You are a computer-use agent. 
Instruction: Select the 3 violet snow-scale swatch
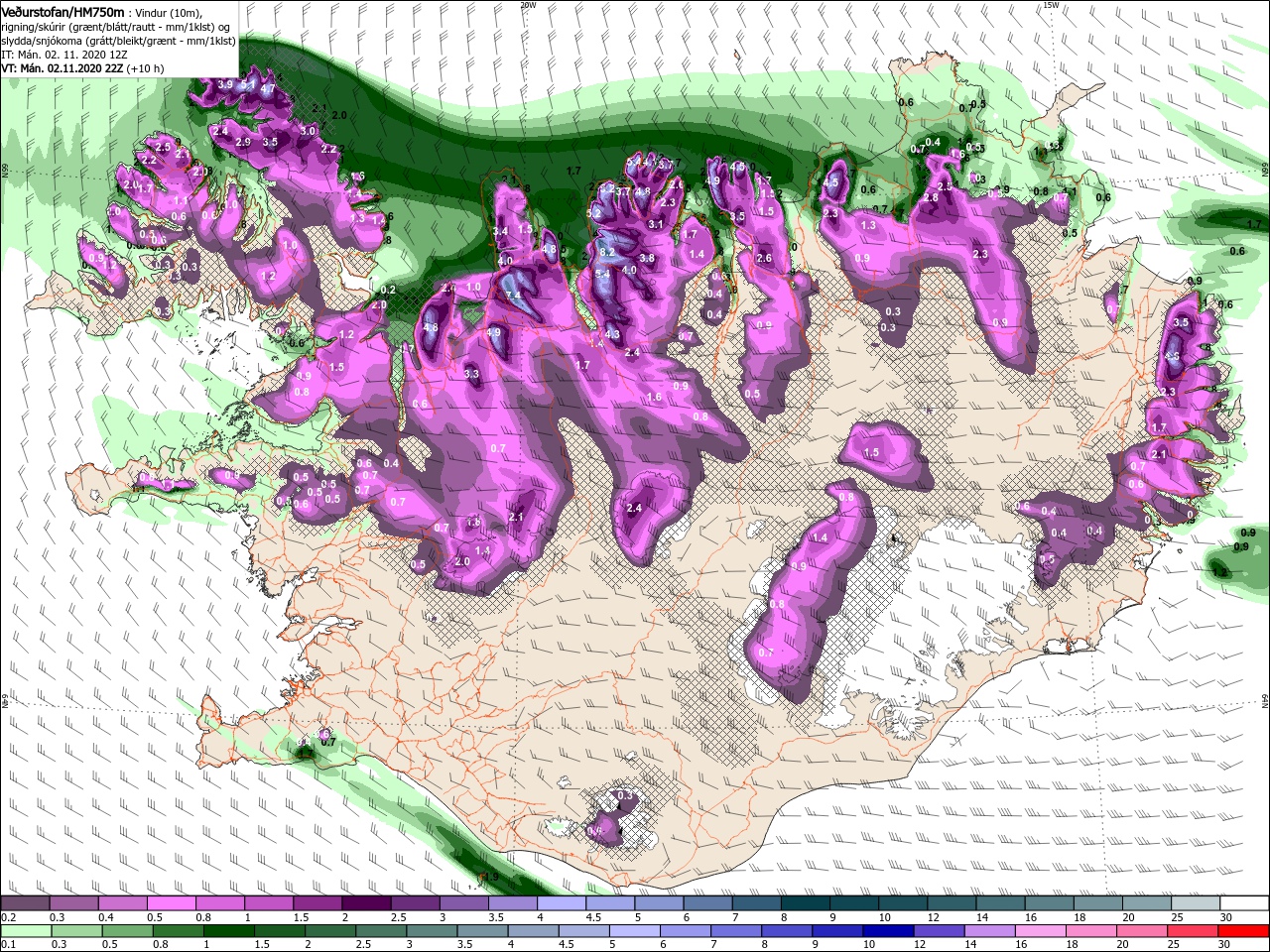(463, 903)
